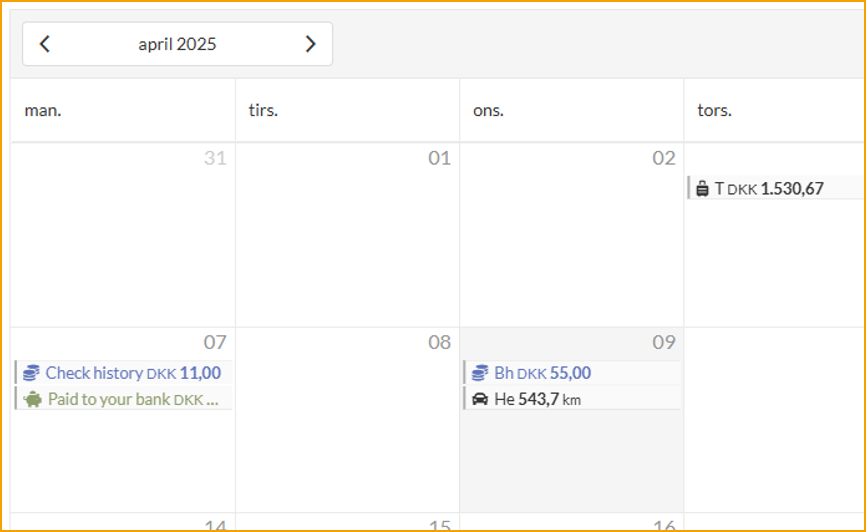Click the tirs. column header
This screenshot has height=532, width=866.
pyautogui.click(x=263, y=110)
